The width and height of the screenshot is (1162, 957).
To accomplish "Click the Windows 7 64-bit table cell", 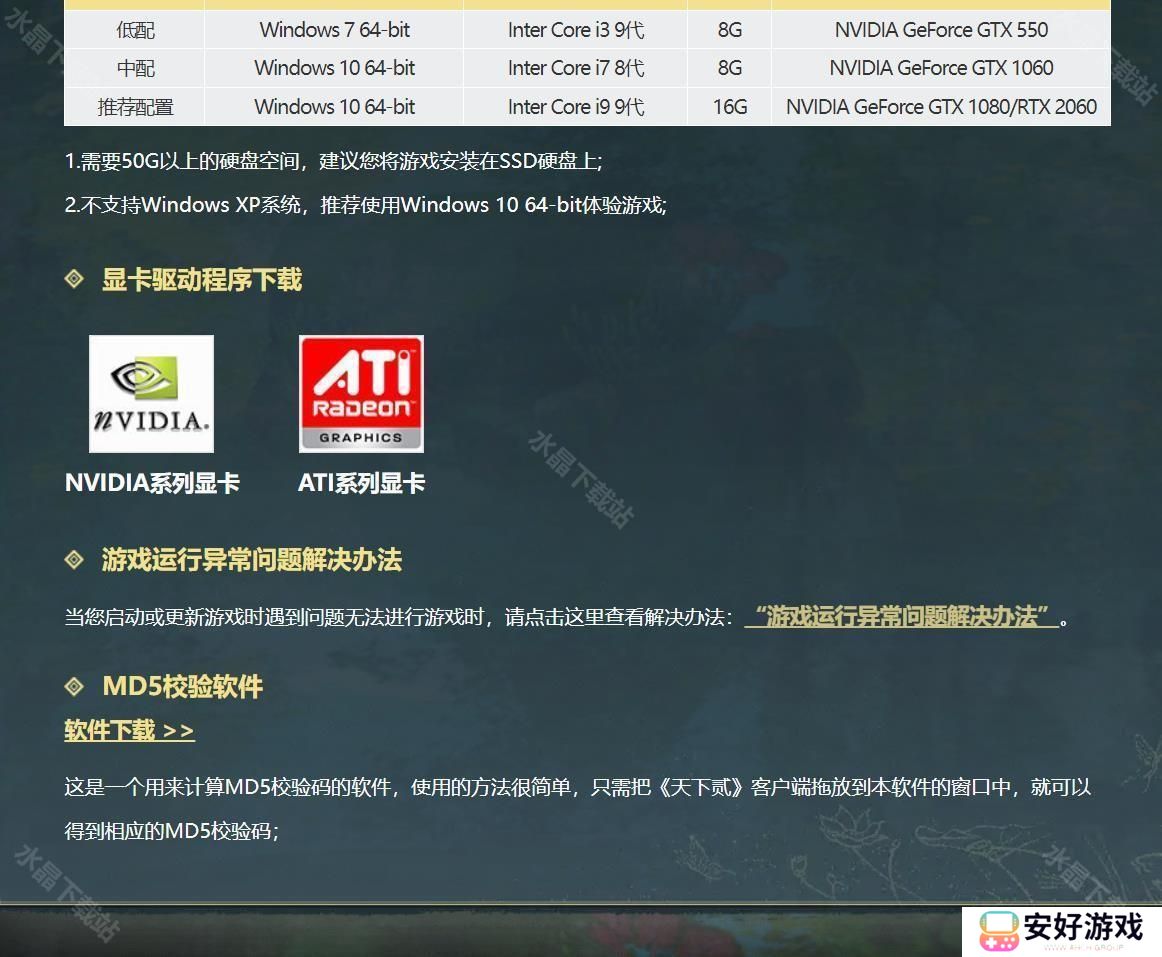I will pyautogui.click(x=334, y=30).
